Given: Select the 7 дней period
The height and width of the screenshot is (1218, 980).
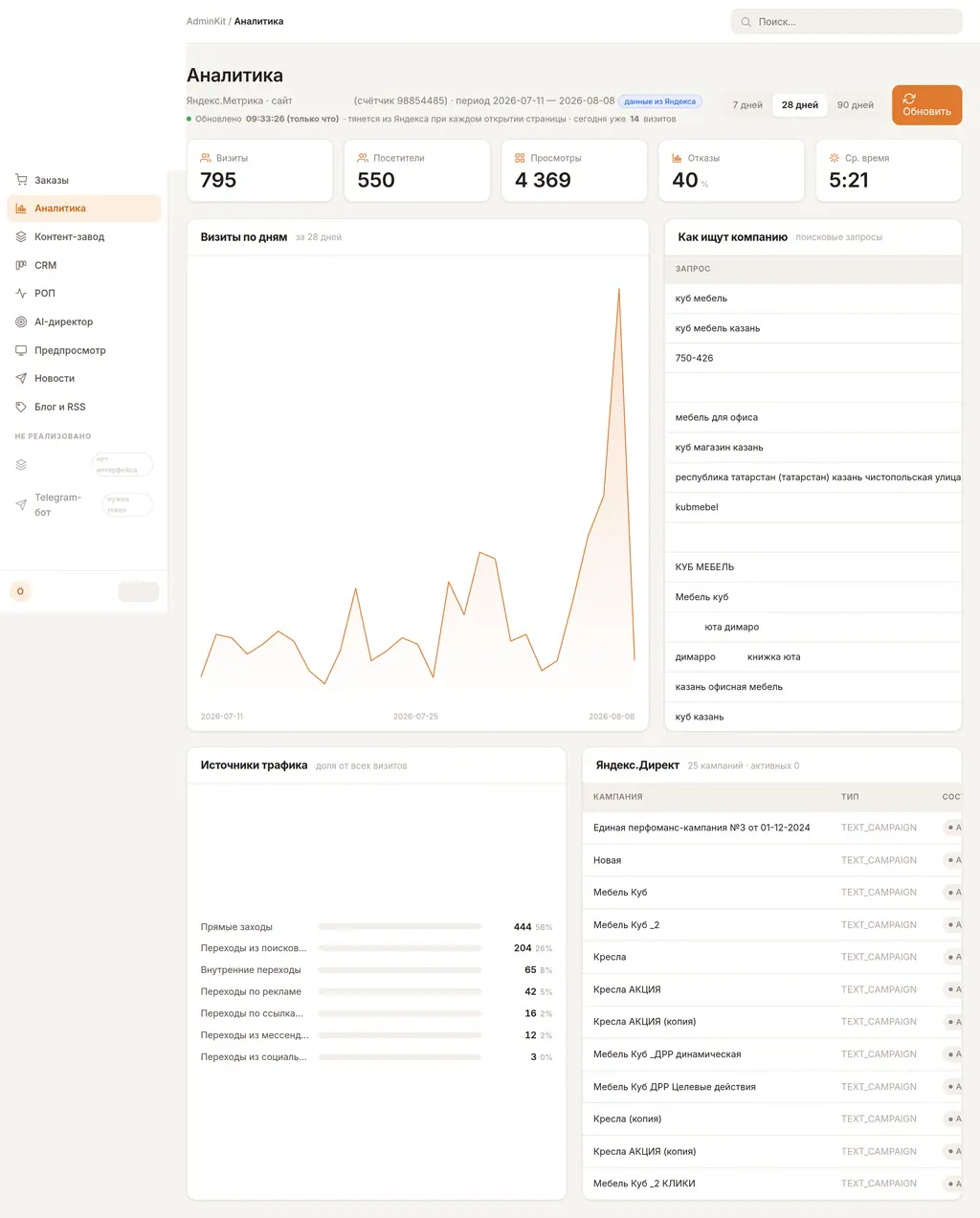Looking at the screenshot, I should coord(747,105).
